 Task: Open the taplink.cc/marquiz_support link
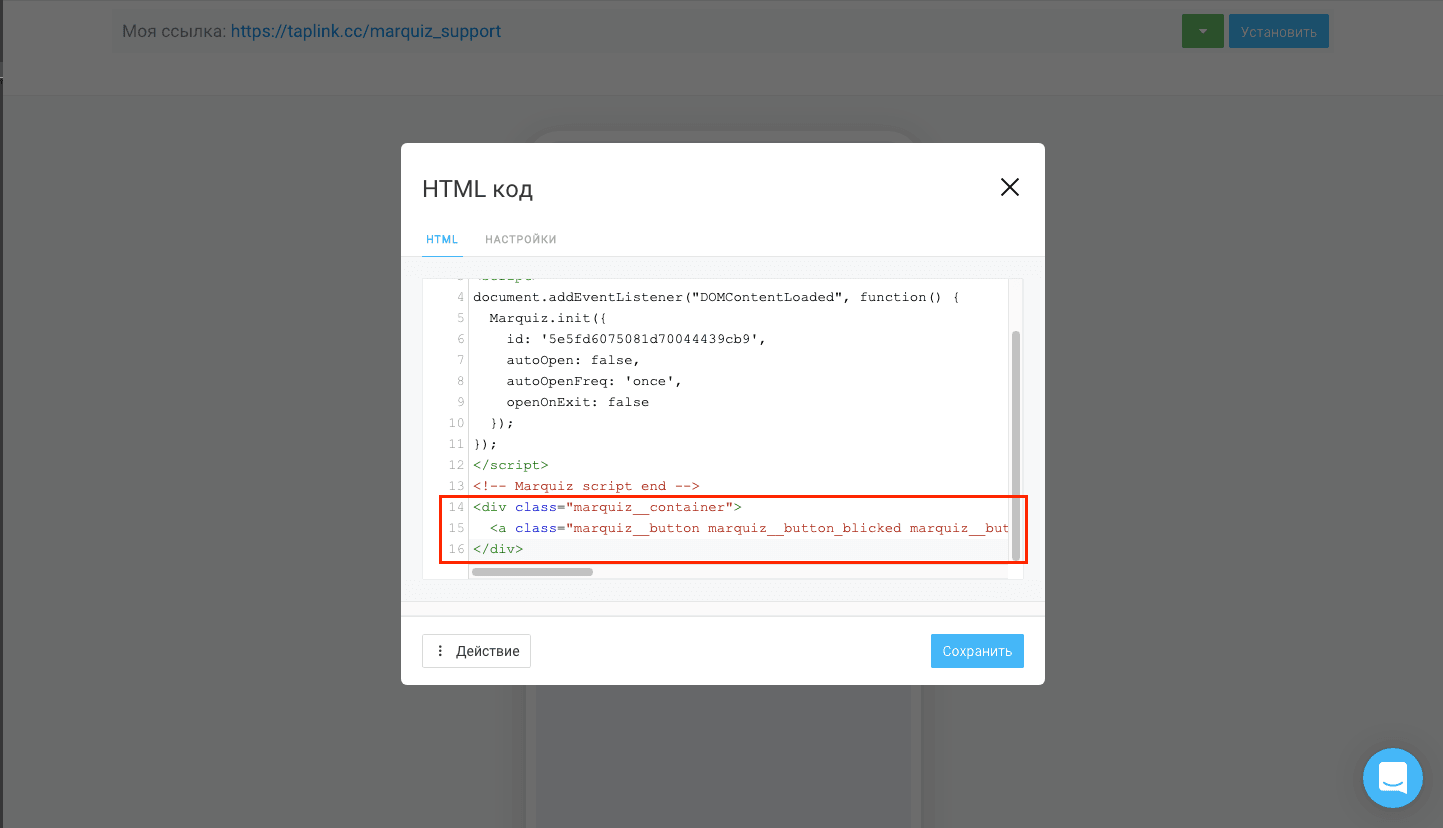click(366, 31)
